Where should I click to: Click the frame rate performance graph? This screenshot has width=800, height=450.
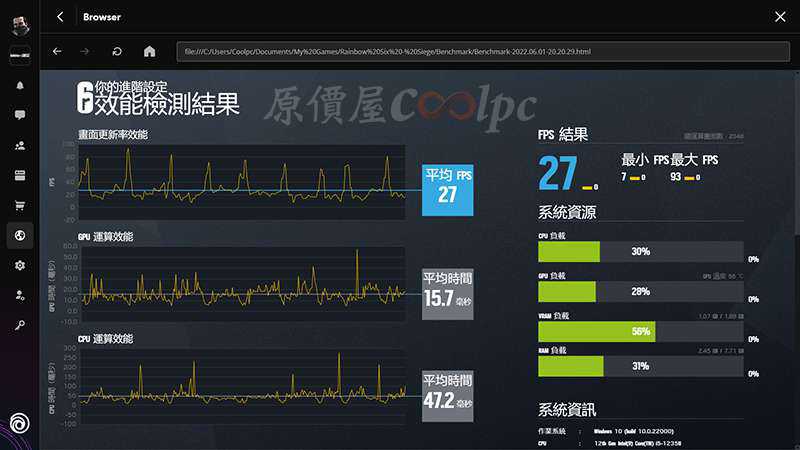(x=242, y=182)
